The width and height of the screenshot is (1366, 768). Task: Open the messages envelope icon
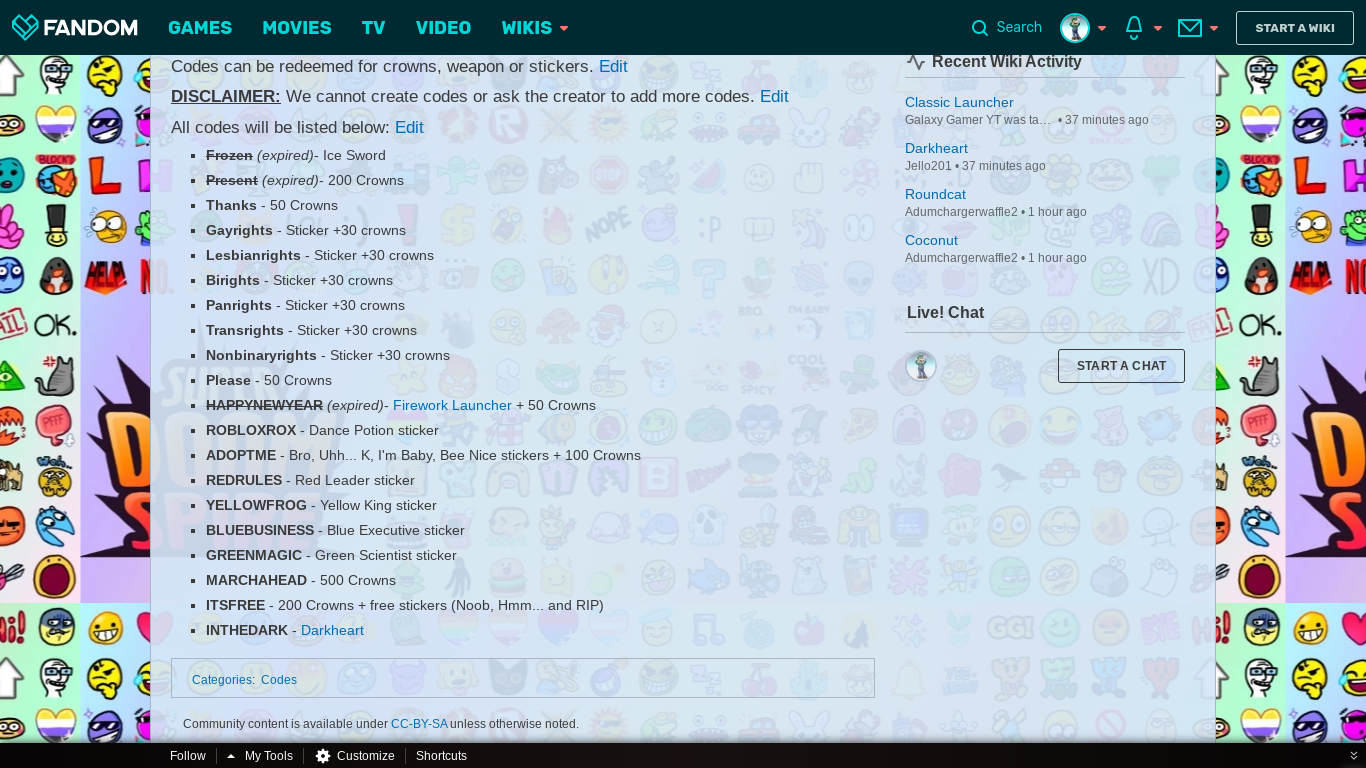[1190, 28]
